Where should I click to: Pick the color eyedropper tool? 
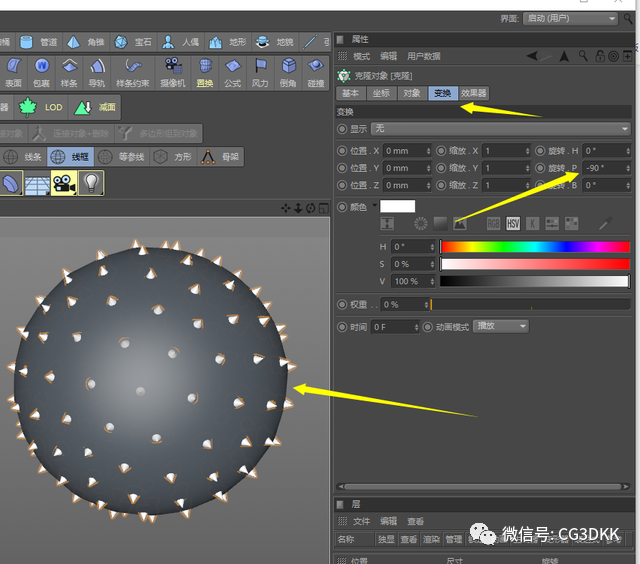605,223
